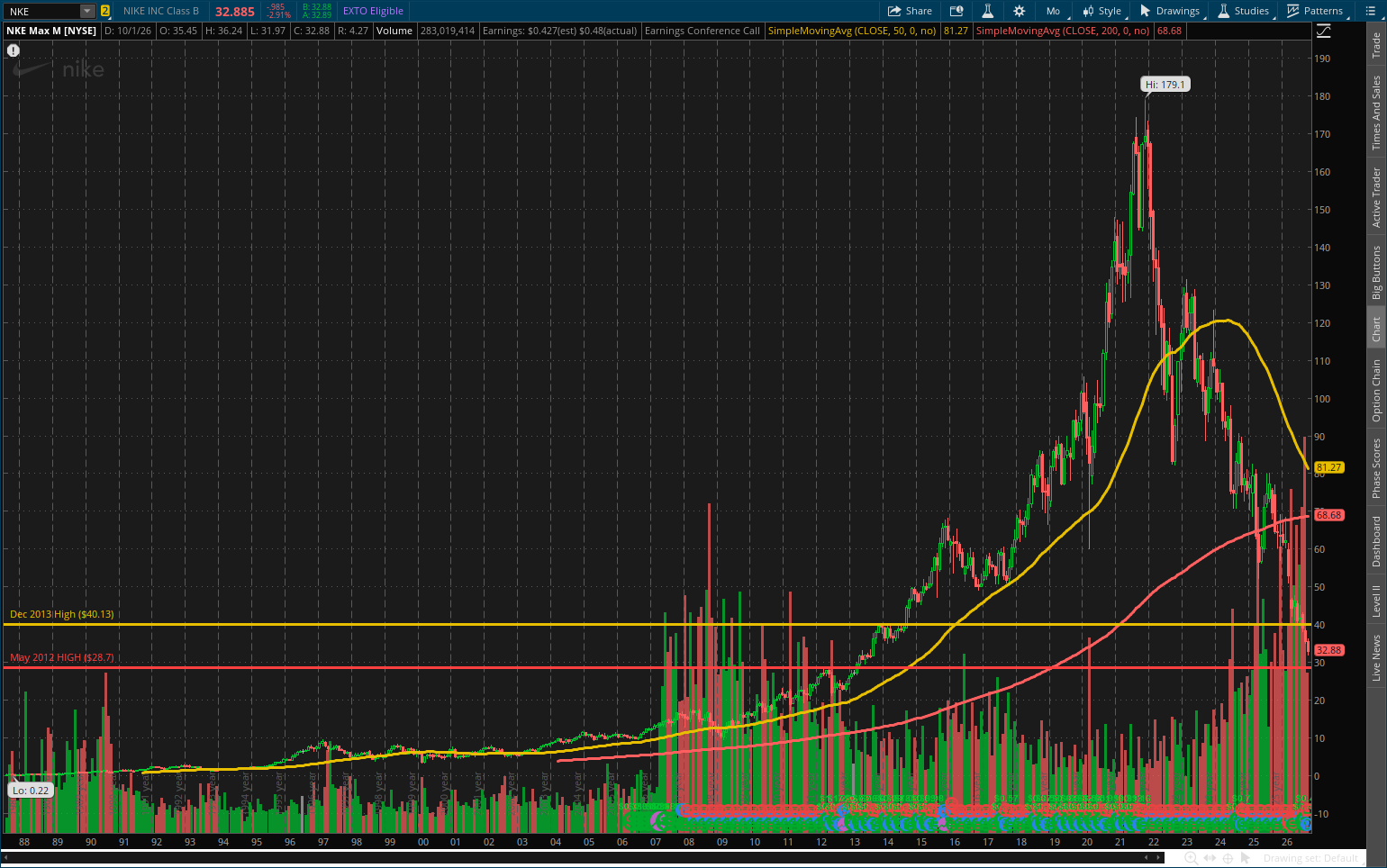Click the exclamation alert icon on chart
Viewport: 1387px width, 868px height.
14,50
